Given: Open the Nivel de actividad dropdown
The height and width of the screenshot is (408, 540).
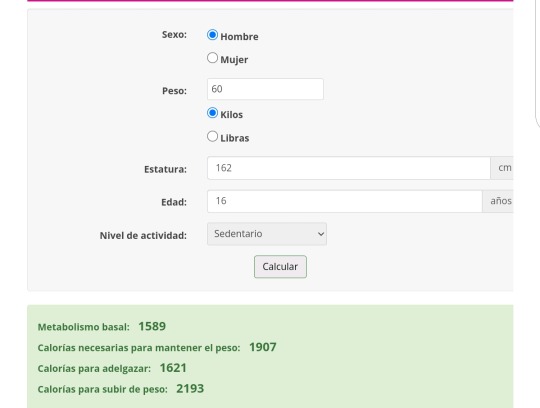Looking at the screenshot, I should click(267, 234).
